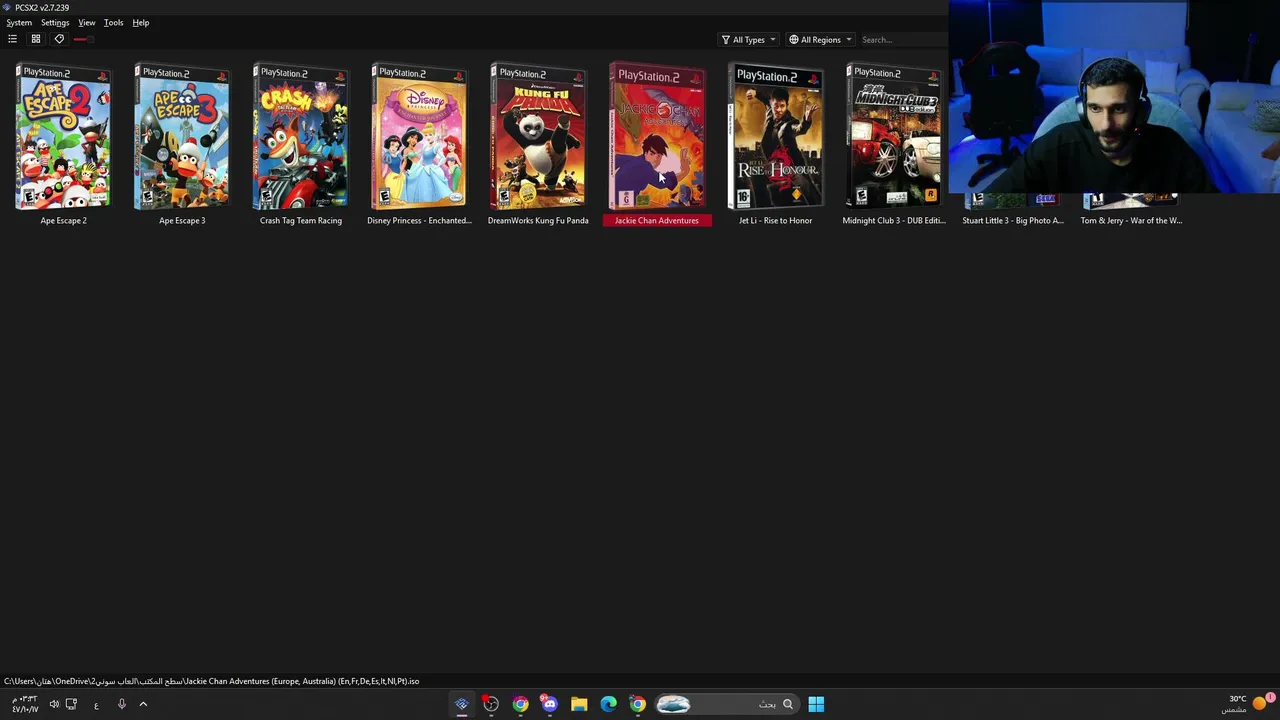Click the Jet Li - Rise to Honor title
This screenshot has width=1280, height=720.
775,220
